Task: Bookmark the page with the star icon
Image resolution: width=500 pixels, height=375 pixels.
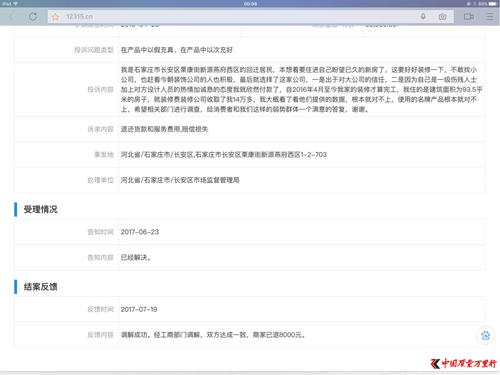Action: (x=55, y=17)
